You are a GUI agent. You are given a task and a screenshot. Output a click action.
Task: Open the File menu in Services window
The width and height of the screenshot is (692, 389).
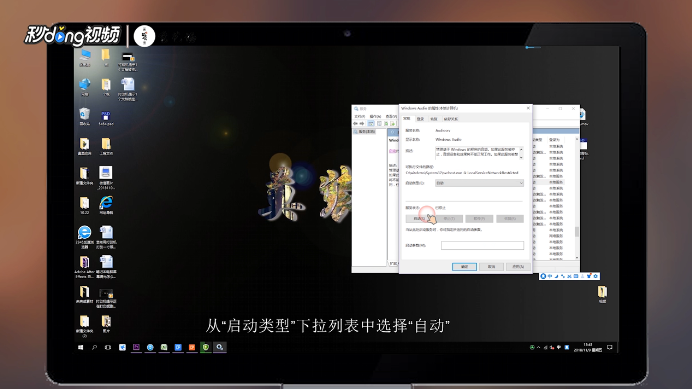(360, 116)
